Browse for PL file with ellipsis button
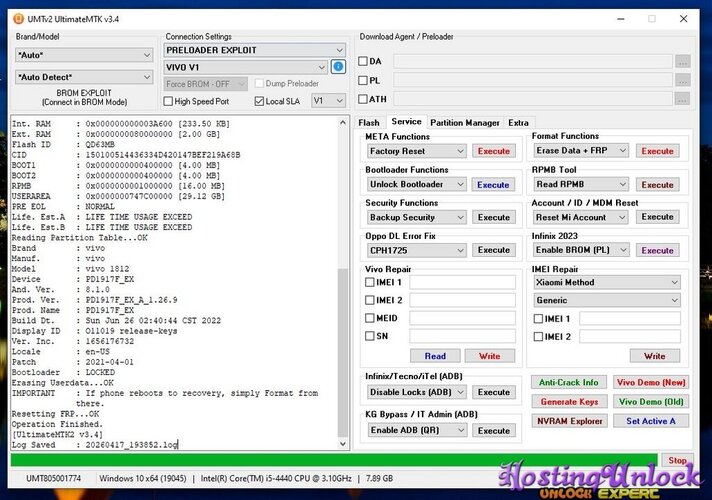Image resolution: width=712 pixels, height=500 pixels. 682,80
